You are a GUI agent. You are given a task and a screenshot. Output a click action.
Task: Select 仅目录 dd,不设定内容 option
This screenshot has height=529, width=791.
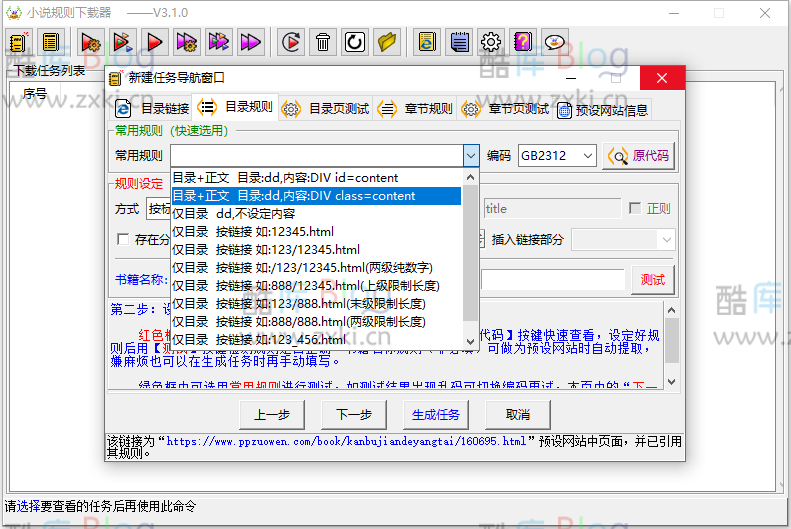316,214
